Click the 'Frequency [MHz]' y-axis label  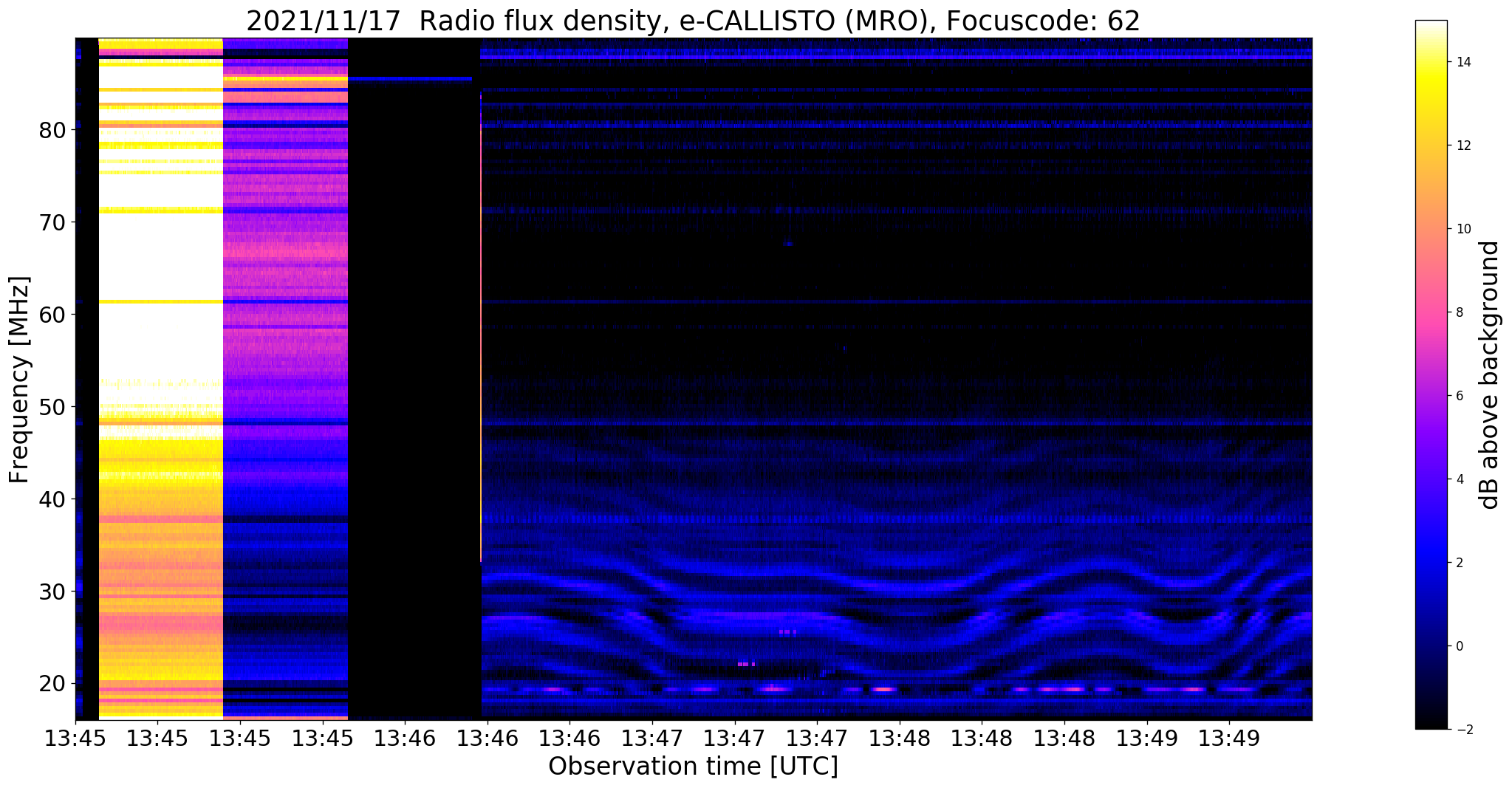point(20,380)
